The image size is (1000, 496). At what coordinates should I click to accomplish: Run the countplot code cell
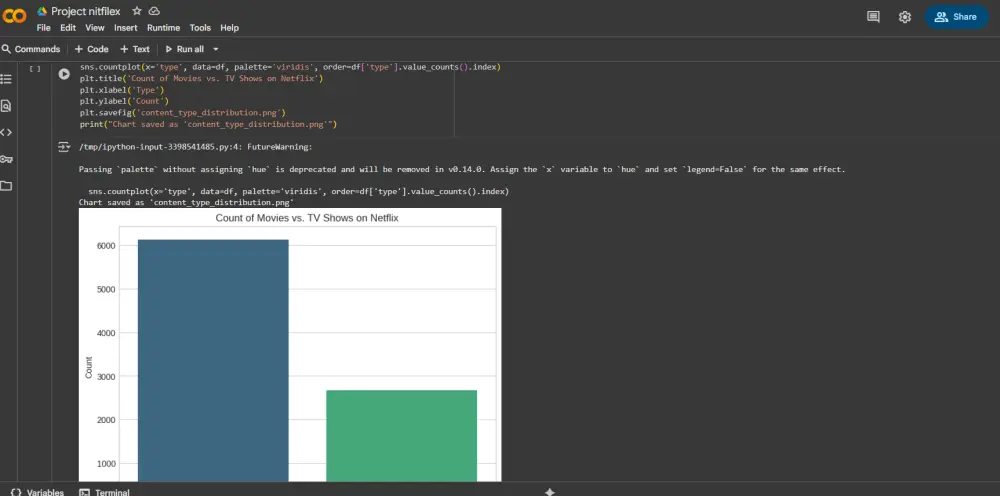click(x=64, y=74)
